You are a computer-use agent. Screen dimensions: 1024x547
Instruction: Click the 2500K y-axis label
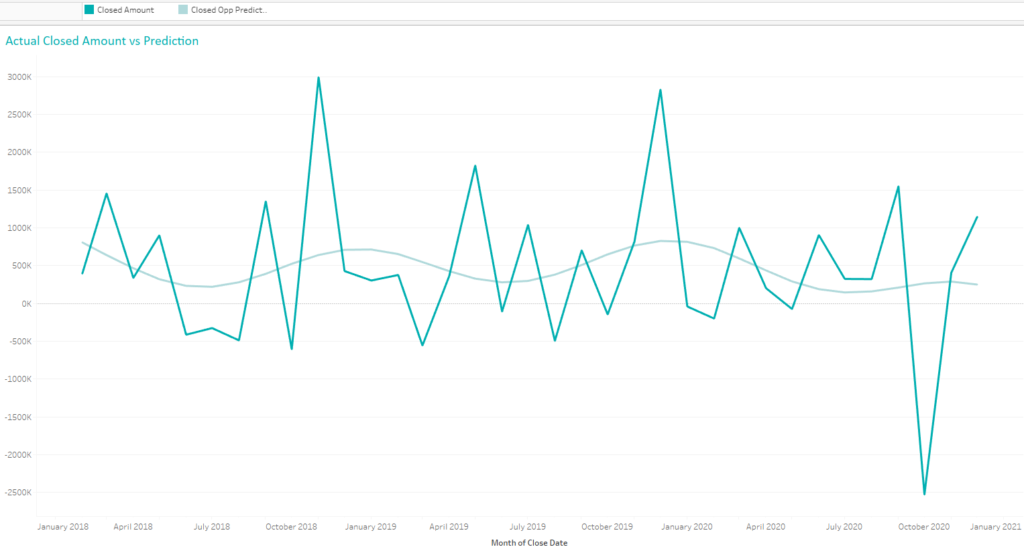click(x=20, y=115)
